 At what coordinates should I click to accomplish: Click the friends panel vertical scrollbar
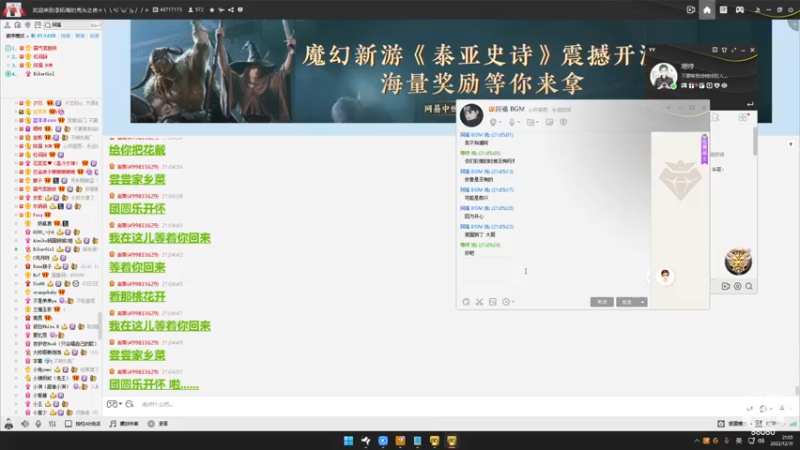pyautogui.click(x=755, y=140)
